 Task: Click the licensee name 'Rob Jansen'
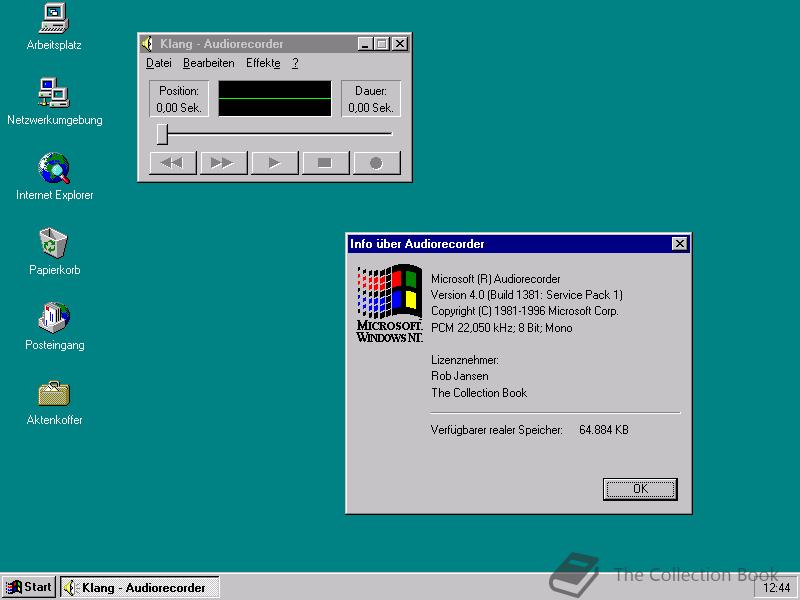(460, 376)
